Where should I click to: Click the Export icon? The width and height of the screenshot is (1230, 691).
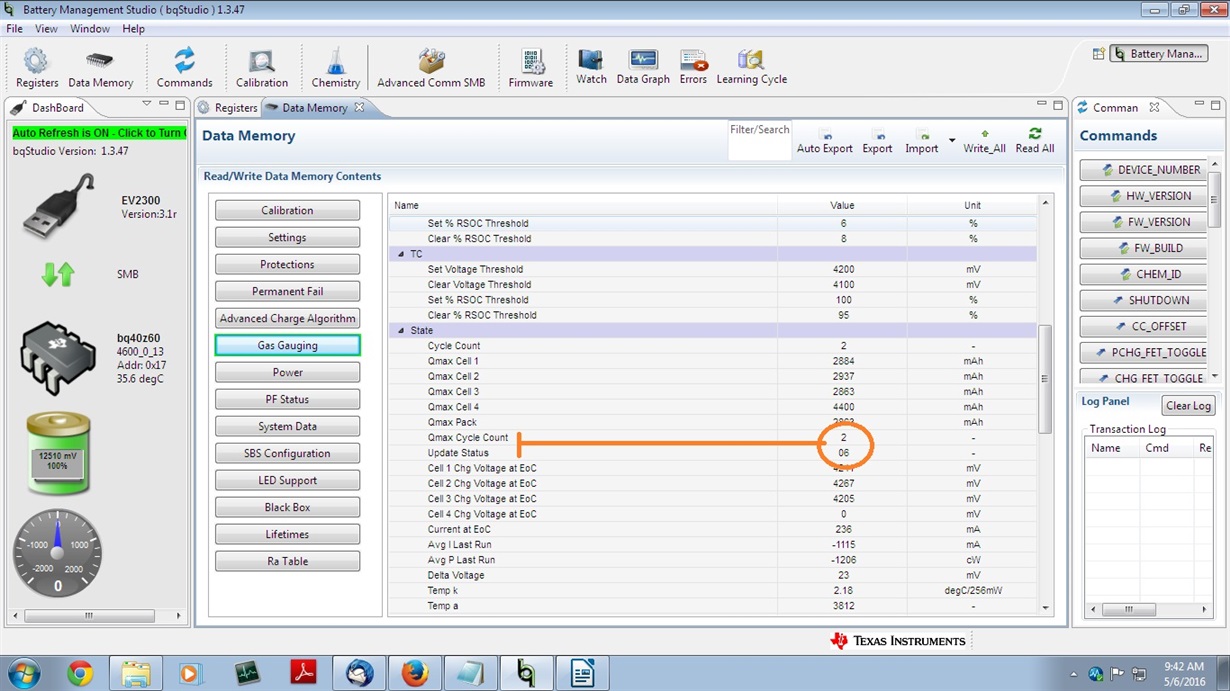click(x=877, y=142)
